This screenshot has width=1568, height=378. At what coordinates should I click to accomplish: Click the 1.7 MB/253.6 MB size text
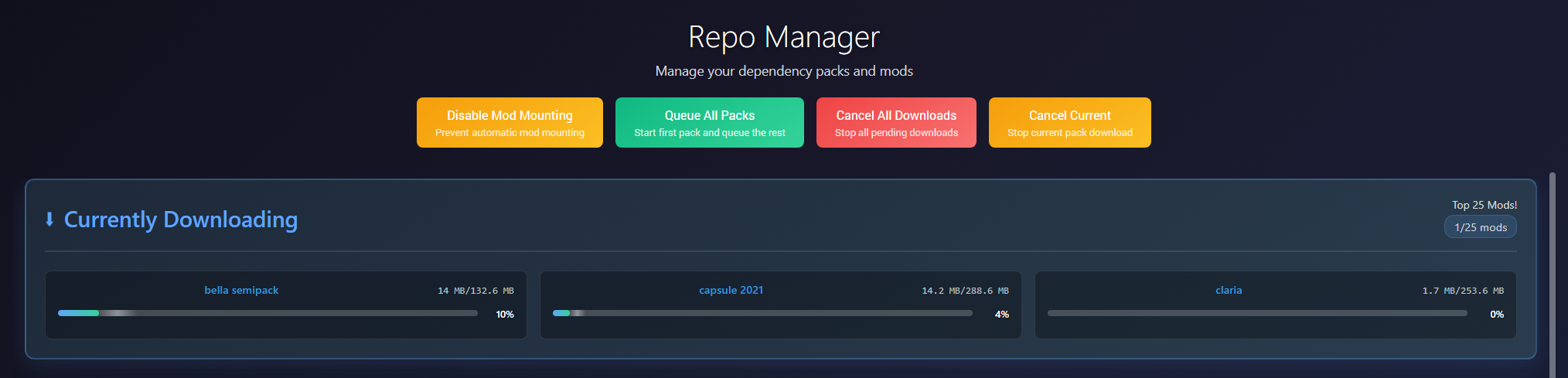click(1463, 291)
